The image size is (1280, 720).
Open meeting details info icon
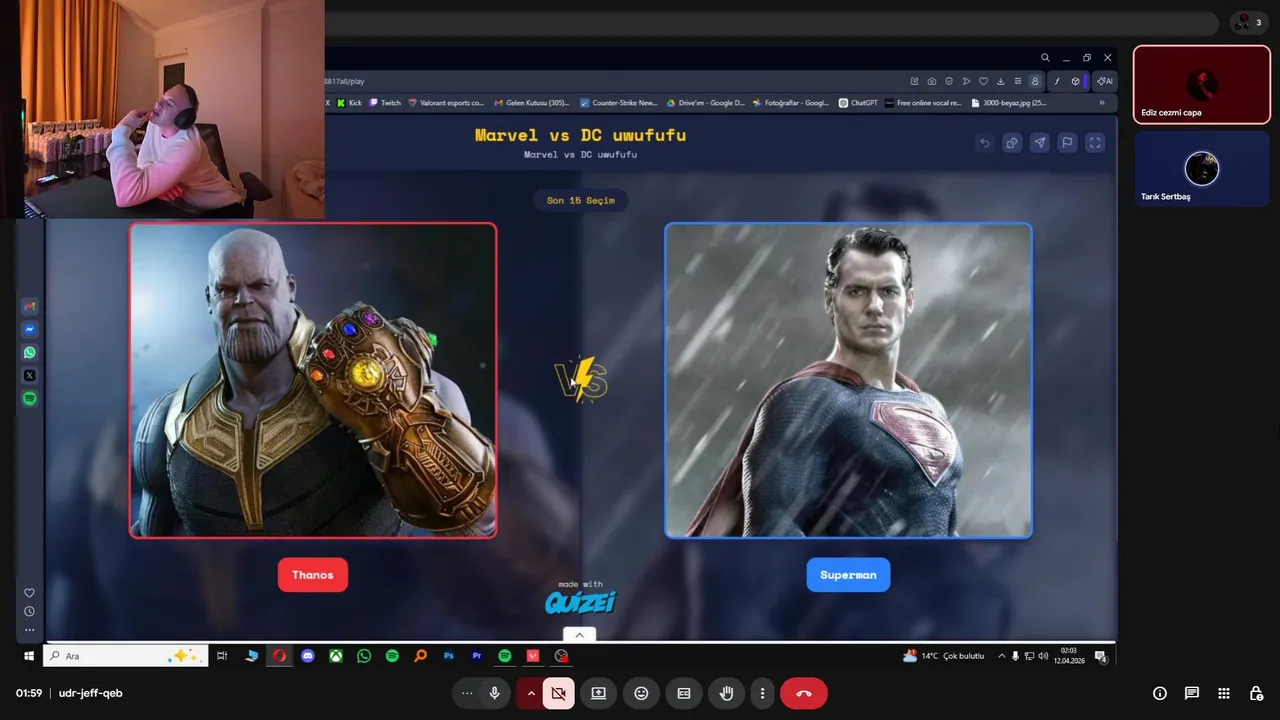[1160, 693]
